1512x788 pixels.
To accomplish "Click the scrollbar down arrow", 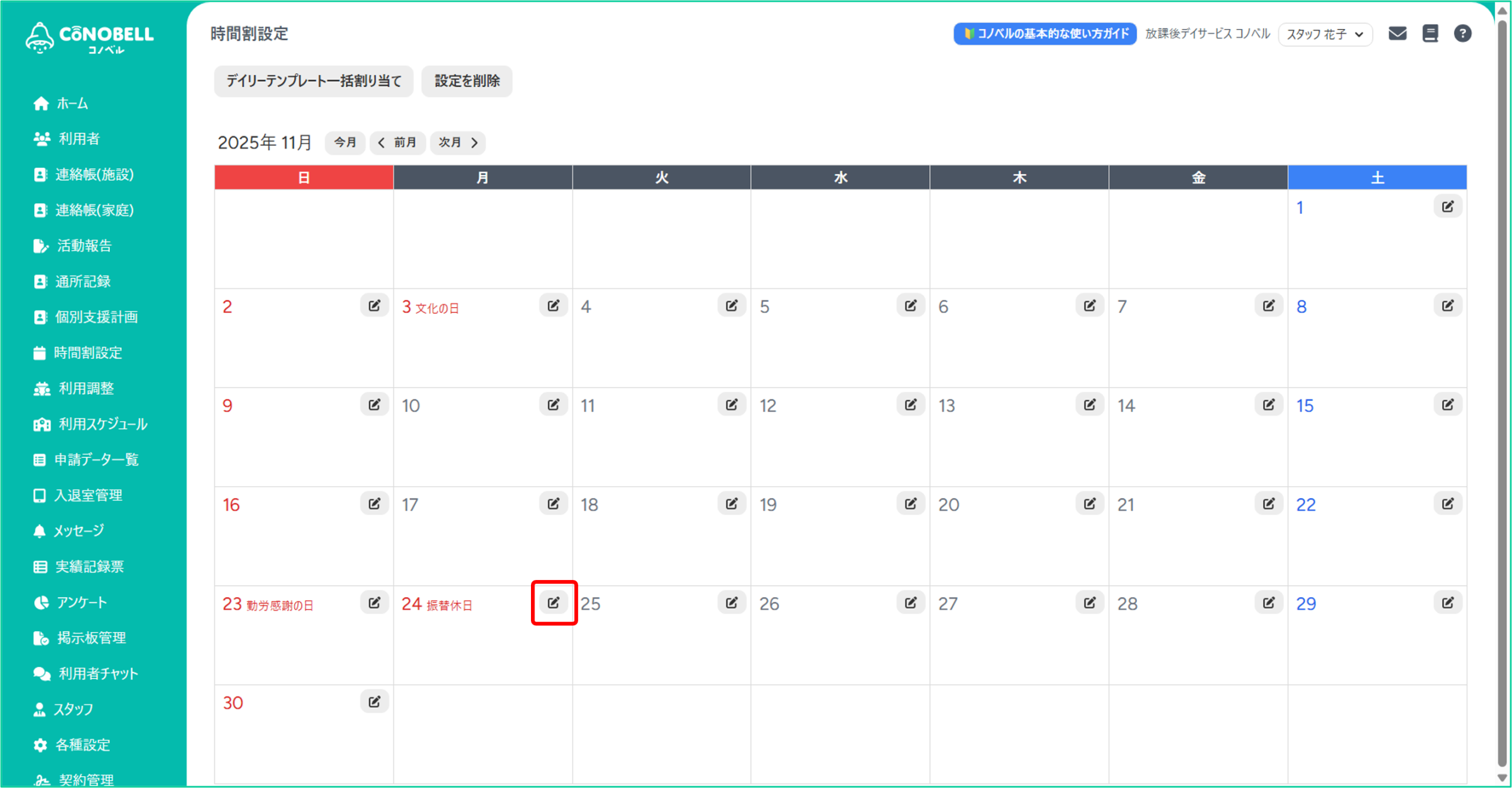I will [1502, 778].
